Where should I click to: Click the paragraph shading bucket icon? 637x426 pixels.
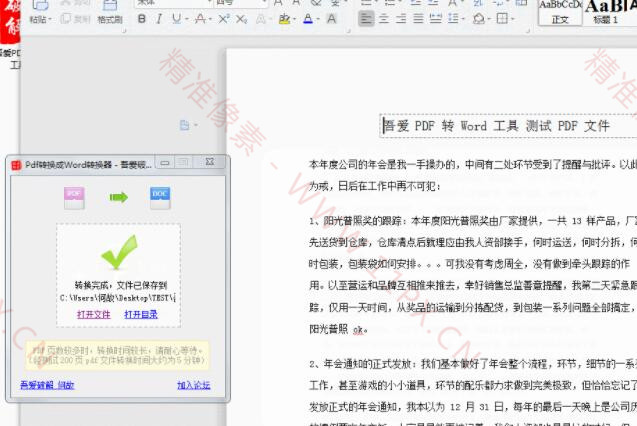[479, 19]
